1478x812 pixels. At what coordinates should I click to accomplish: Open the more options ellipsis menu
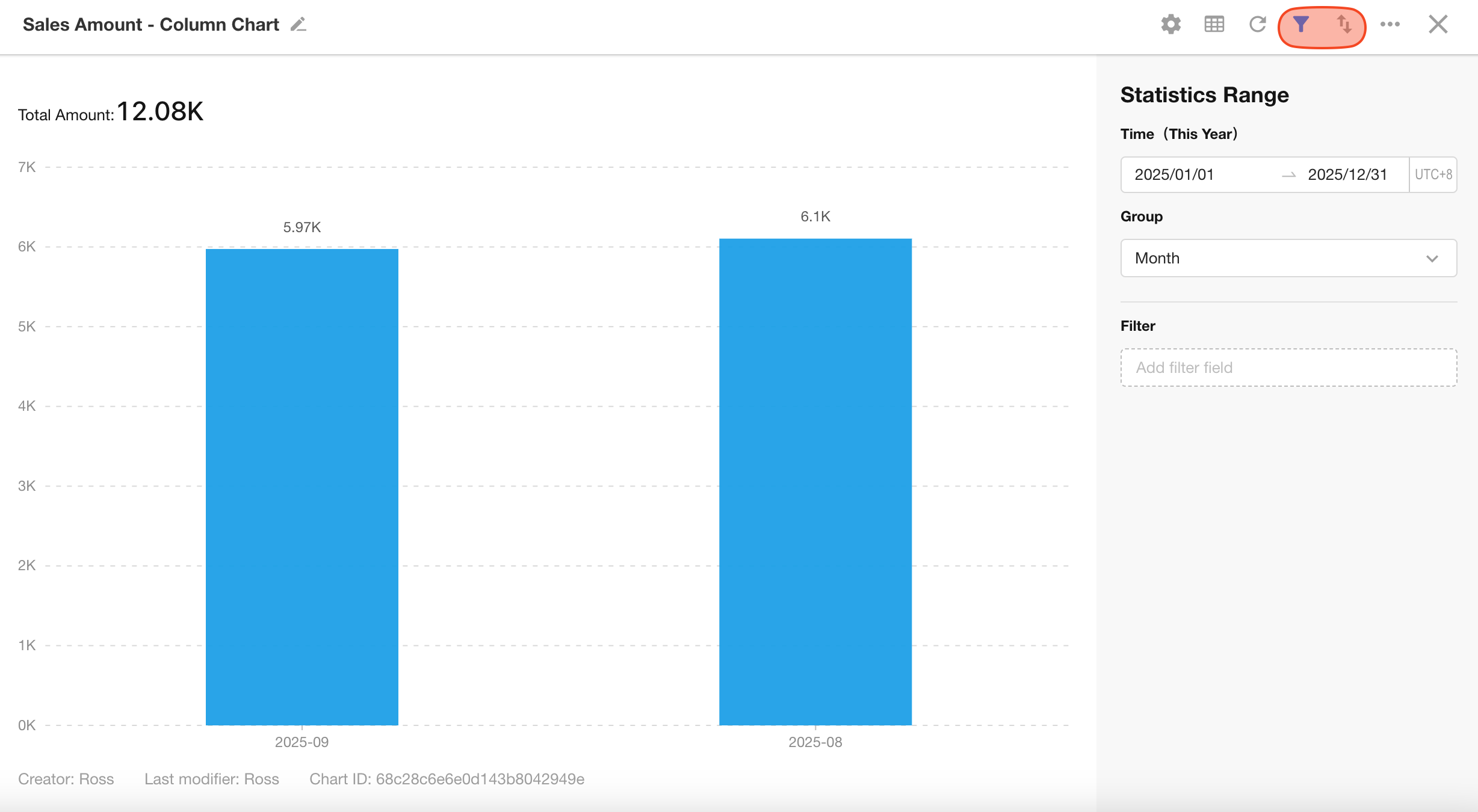pyautogui.click(x=1390, y=25)
